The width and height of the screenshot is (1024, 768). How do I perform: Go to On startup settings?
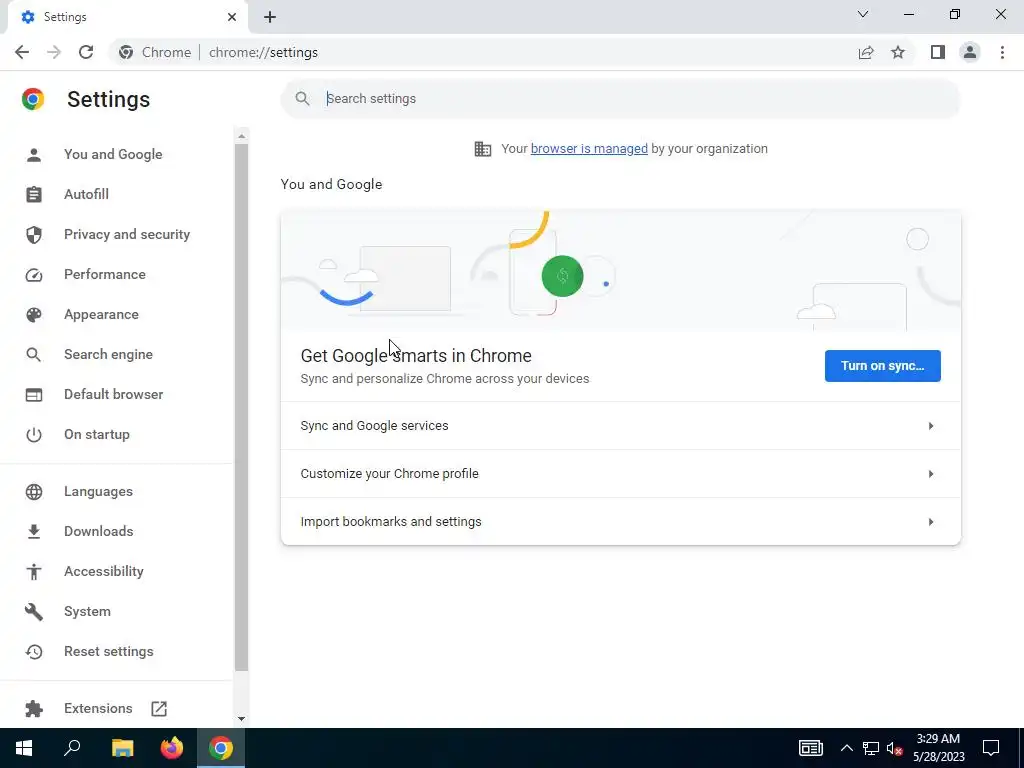(97, 434)
